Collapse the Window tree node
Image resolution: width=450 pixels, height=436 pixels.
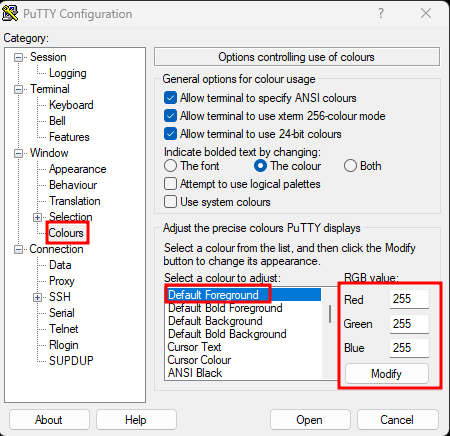pyautogui.click(x=18, y=153)
